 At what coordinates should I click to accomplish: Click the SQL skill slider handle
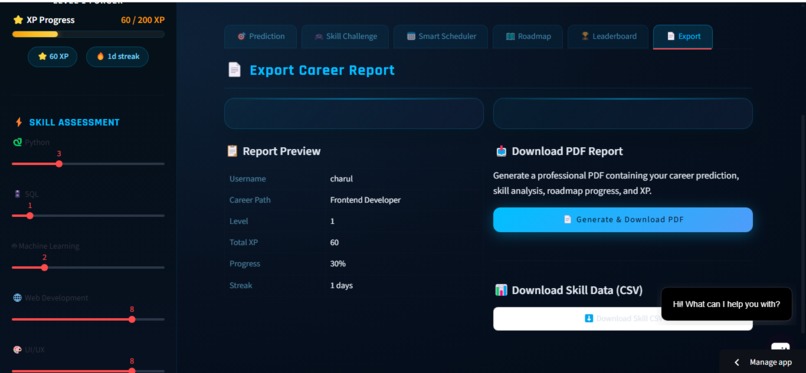coord(30,216)
